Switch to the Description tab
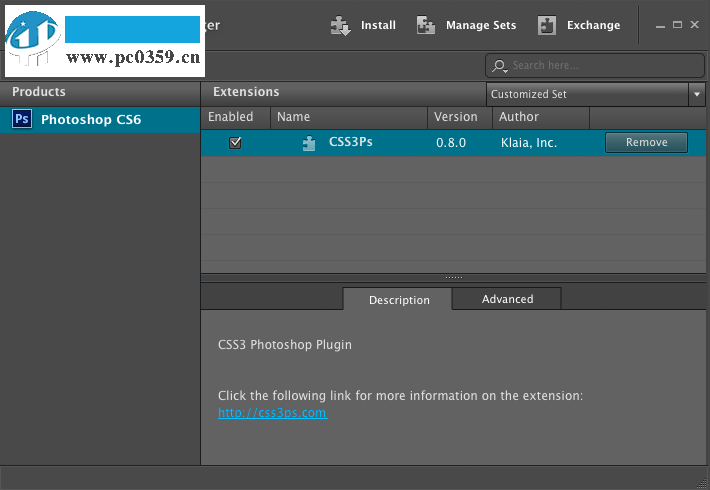This screenshot has height=490, width=710. (x=398, y=300)
